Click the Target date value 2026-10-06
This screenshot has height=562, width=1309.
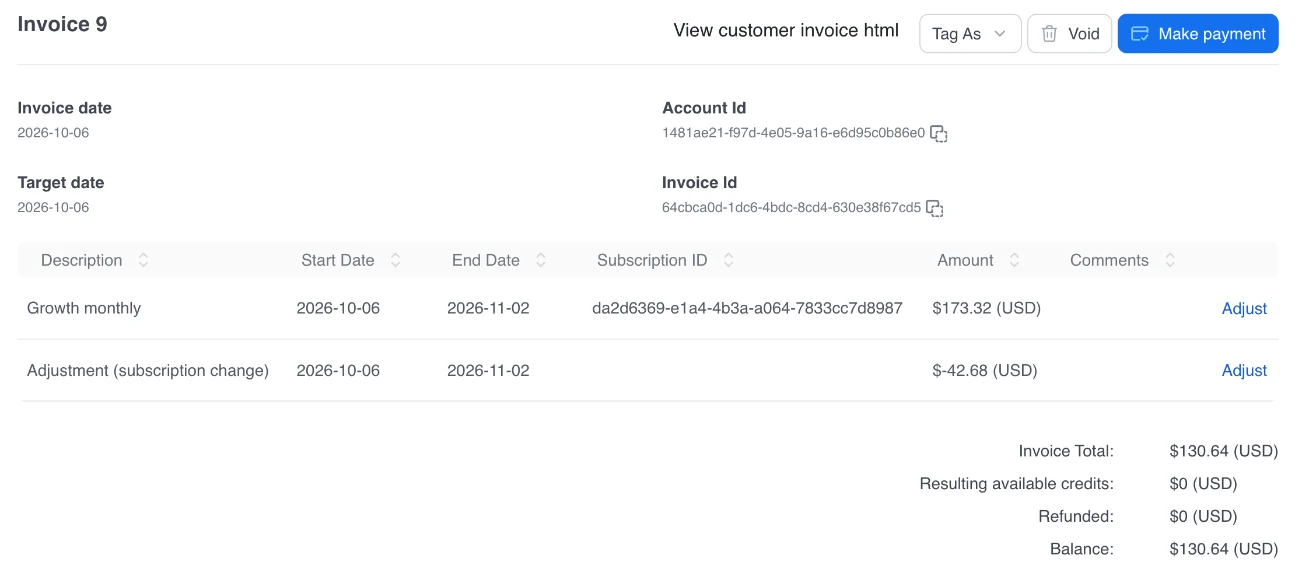[x=53, y=207]
